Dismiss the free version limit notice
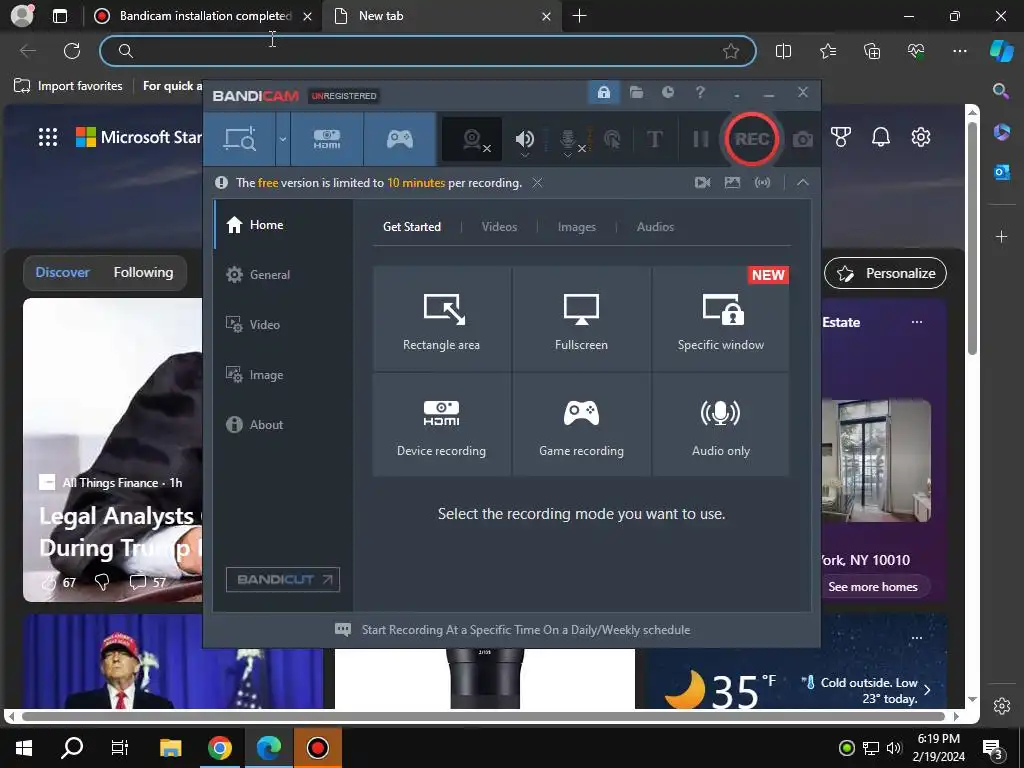Viewport: 1024px width, 768px height. [537, 183]
